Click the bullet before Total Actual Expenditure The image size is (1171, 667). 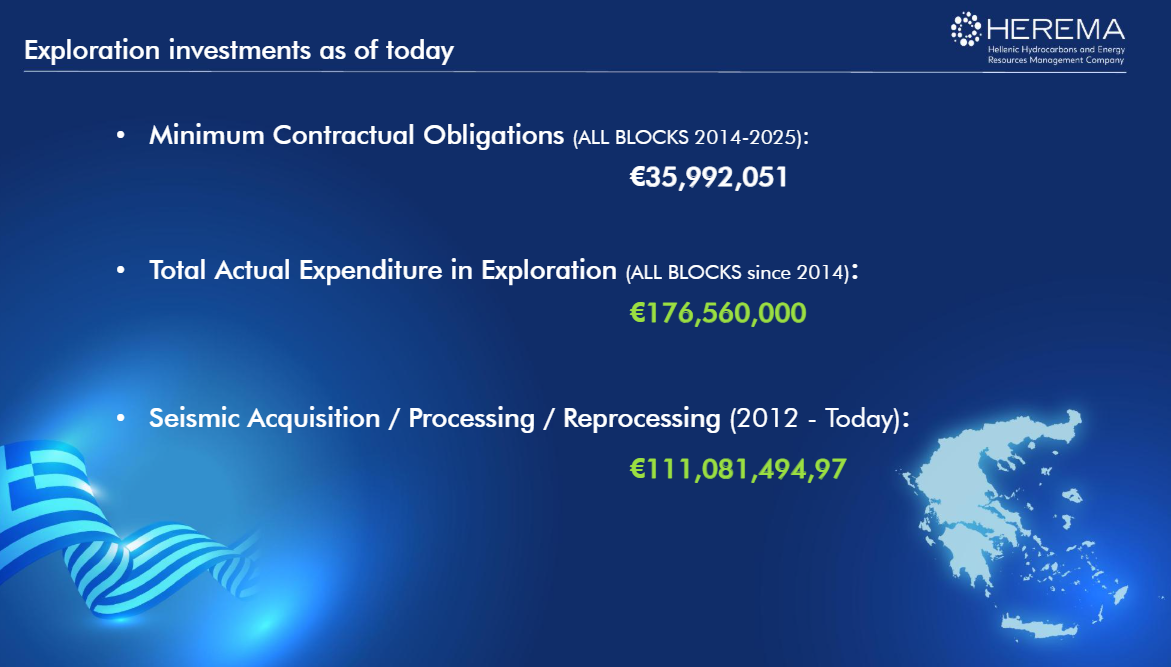point(121,270)
